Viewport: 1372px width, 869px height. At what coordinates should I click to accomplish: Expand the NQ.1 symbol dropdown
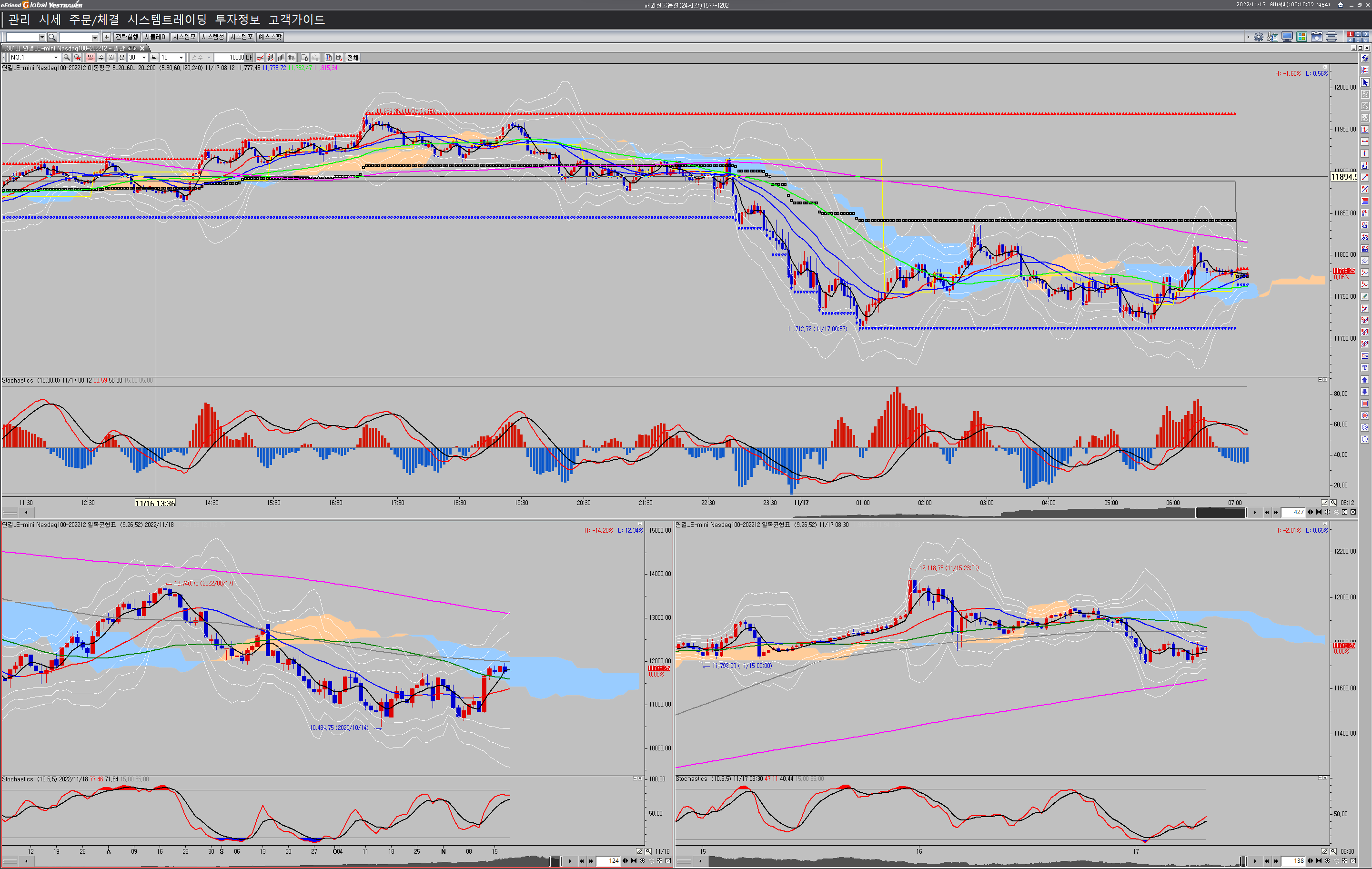click(x=55, y=58)
